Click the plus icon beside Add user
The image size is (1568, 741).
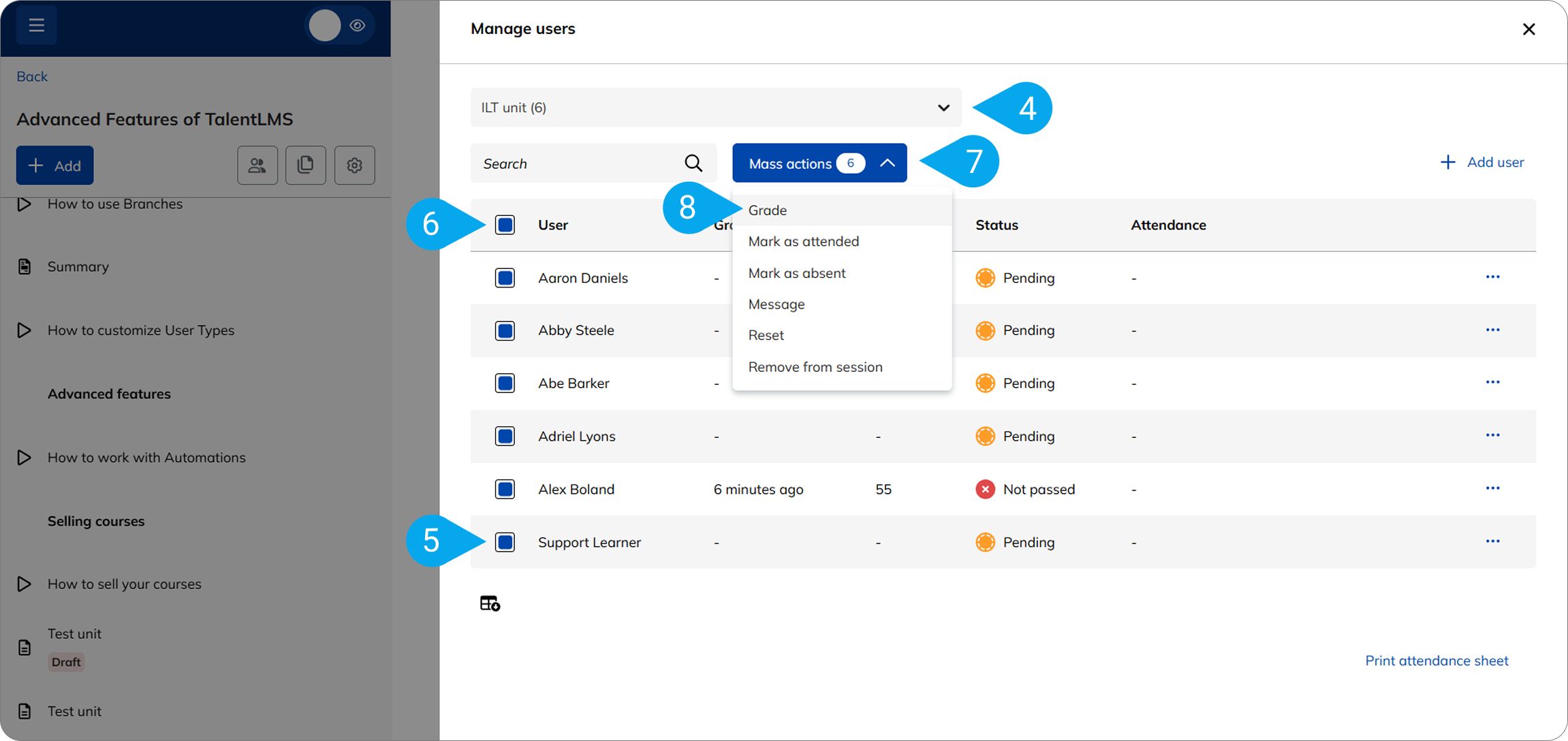pos(1447,162)
